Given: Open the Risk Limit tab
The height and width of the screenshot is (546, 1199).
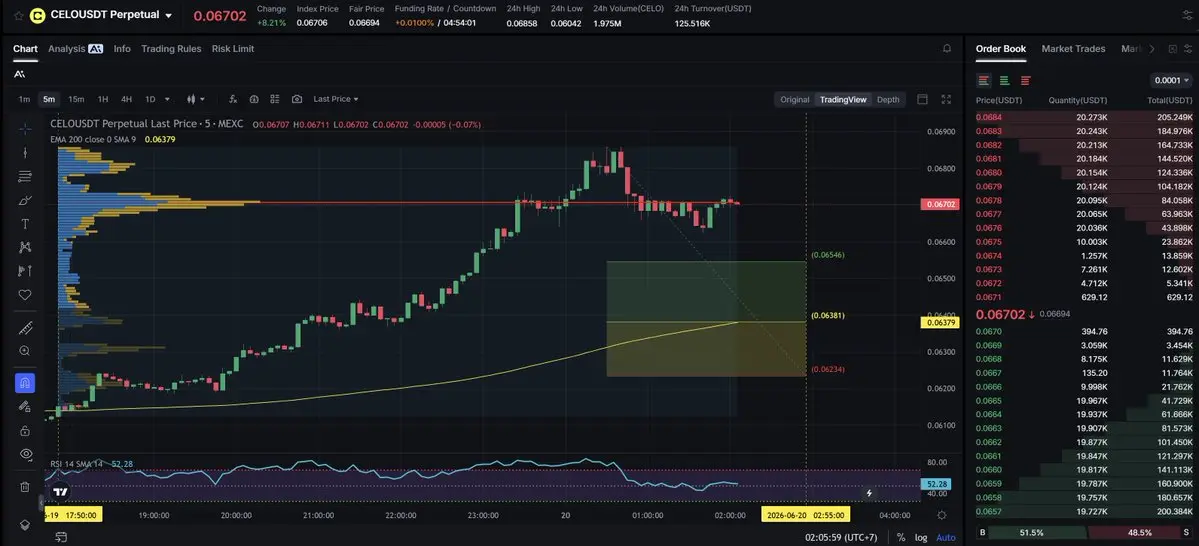Looking at the screenshot, I should pyautogui.click(x=233, y=49).
